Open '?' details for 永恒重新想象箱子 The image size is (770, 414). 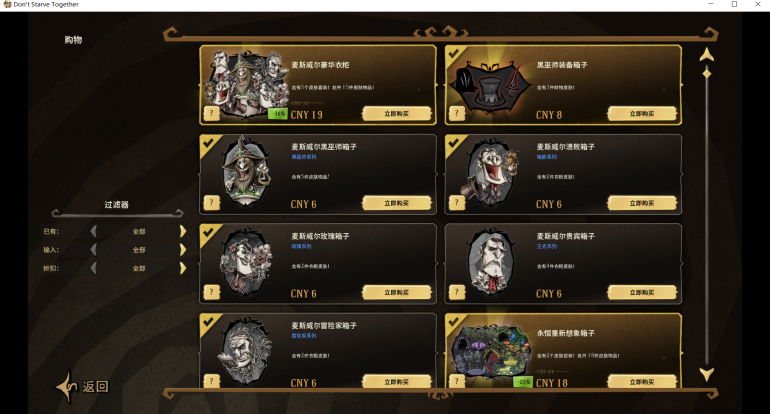coord(457,381)
